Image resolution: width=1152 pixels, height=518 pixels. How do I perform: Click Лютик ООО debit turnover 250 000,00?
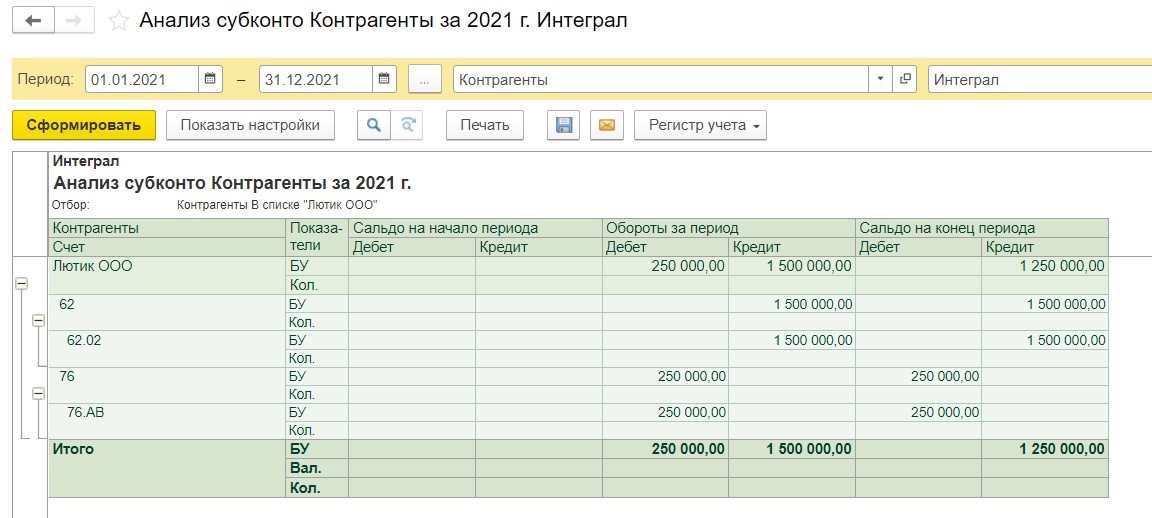(666, 267)
